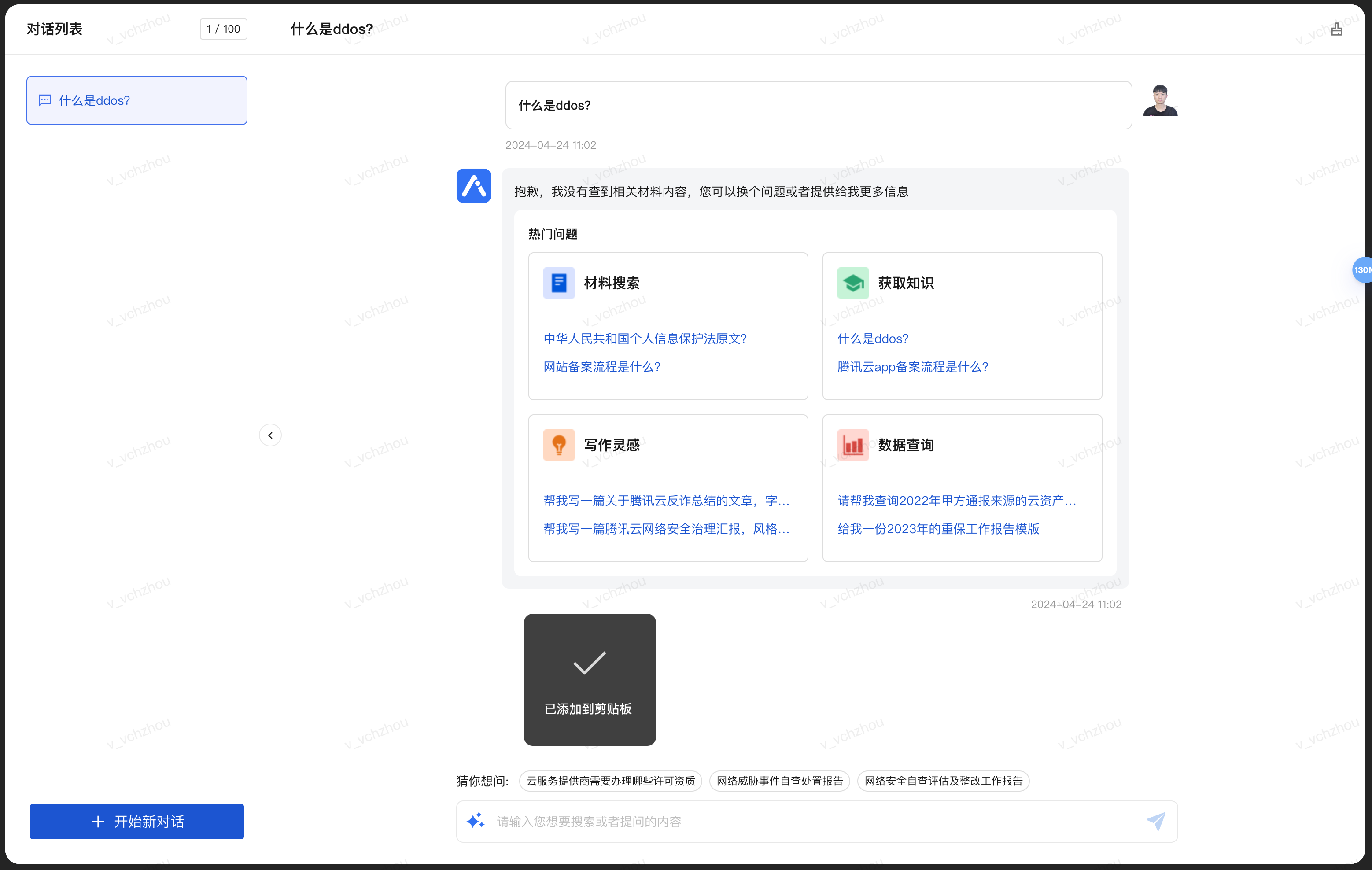Select suggestion 网络威胁事件自查处置报告
The image size is (1372, 870).
779,781
